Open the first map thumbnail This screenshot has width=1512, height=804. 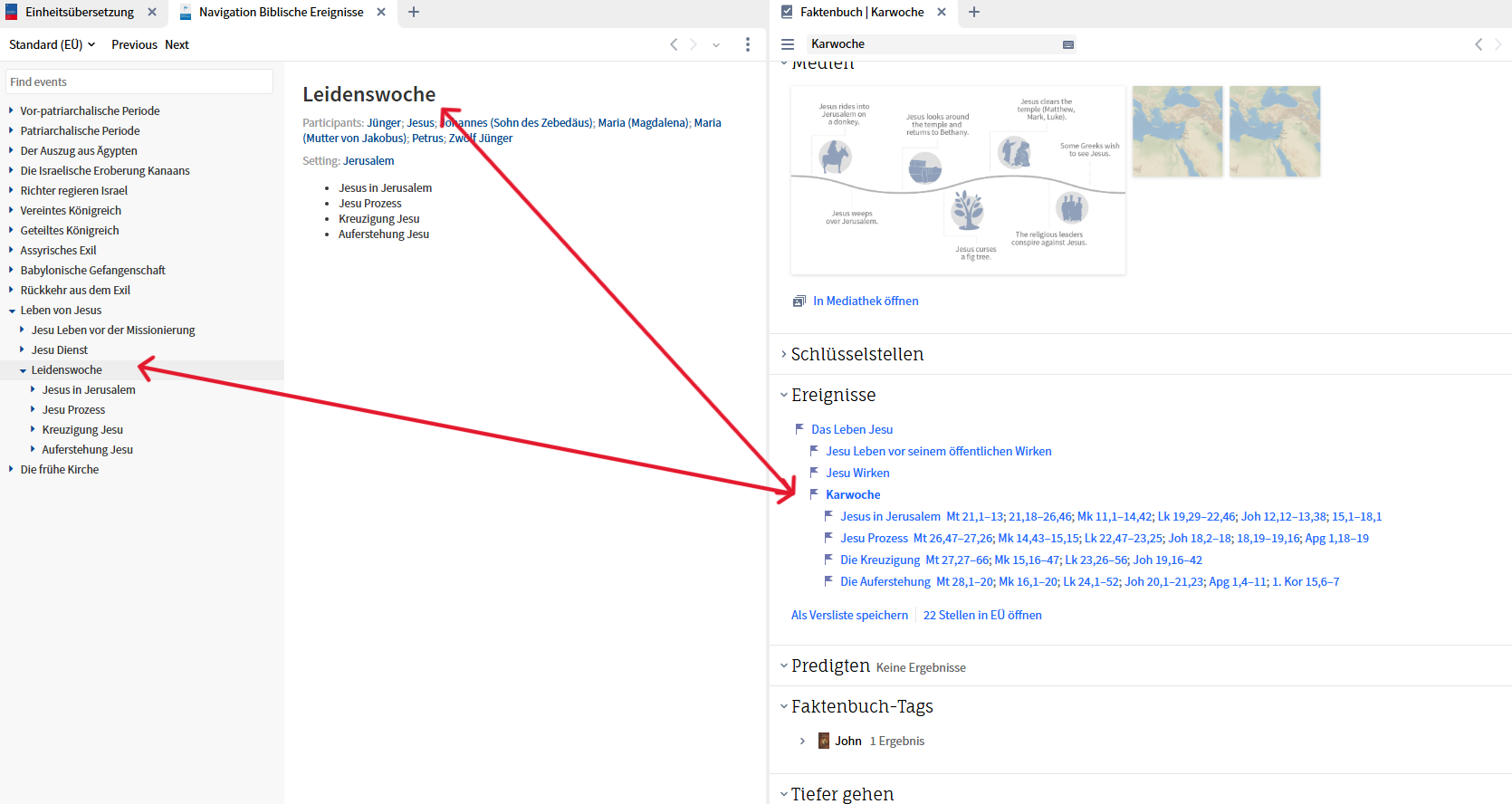click(1177, 131)
